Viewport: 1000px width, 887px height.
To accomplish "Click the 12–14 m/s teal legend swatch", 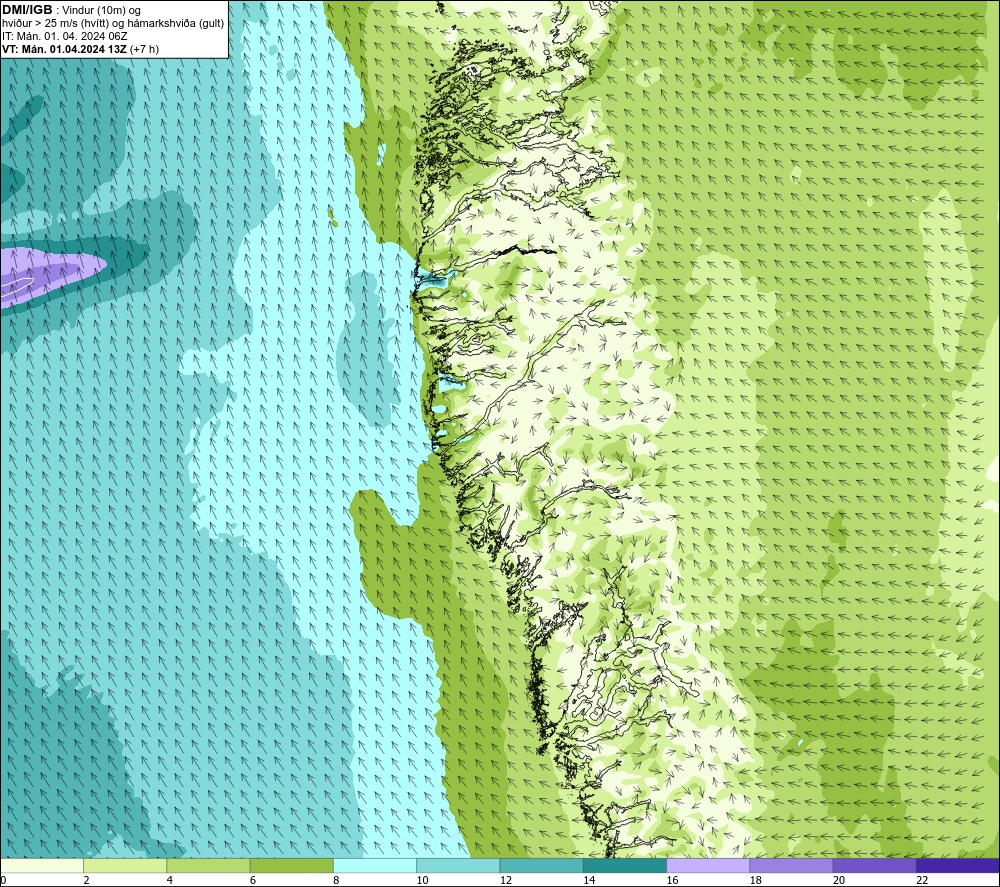I will pyautogui.click(x=541, y=866).
